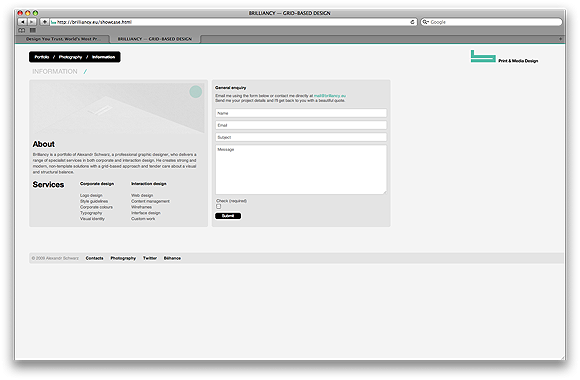Open the bookmarks book icon
The image size is (580, 380).
22,30
